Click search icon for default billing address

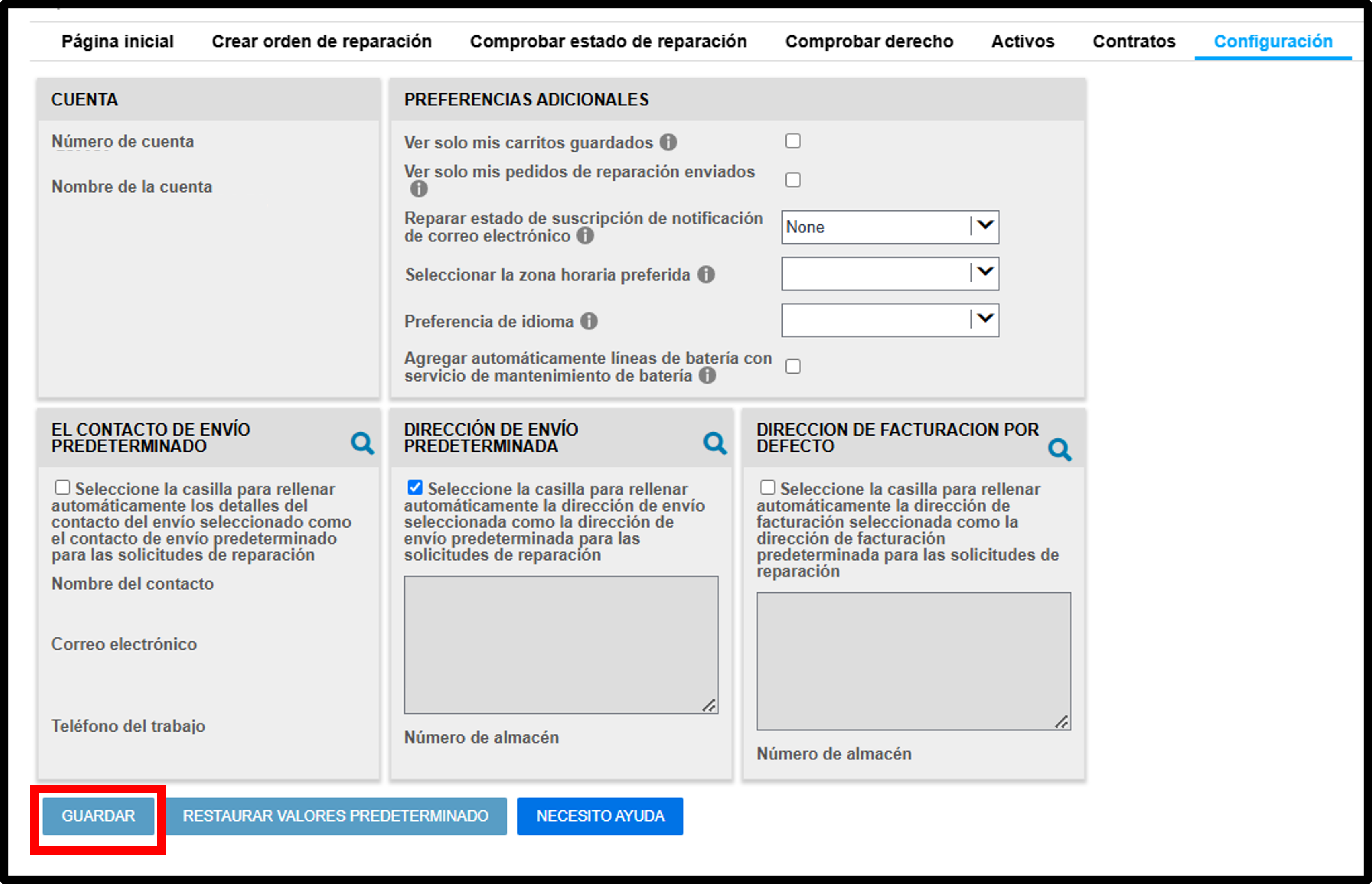coord(1060,450)
